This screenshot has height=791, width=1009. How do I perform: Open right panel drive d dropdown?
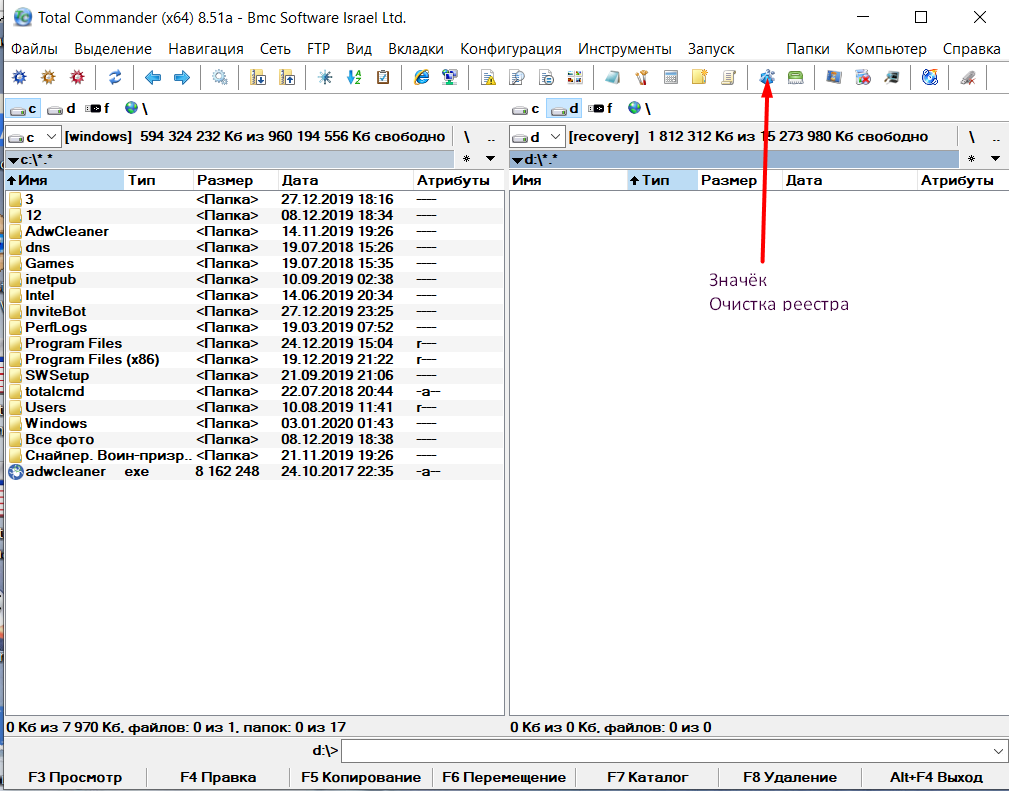click(537, 136)
